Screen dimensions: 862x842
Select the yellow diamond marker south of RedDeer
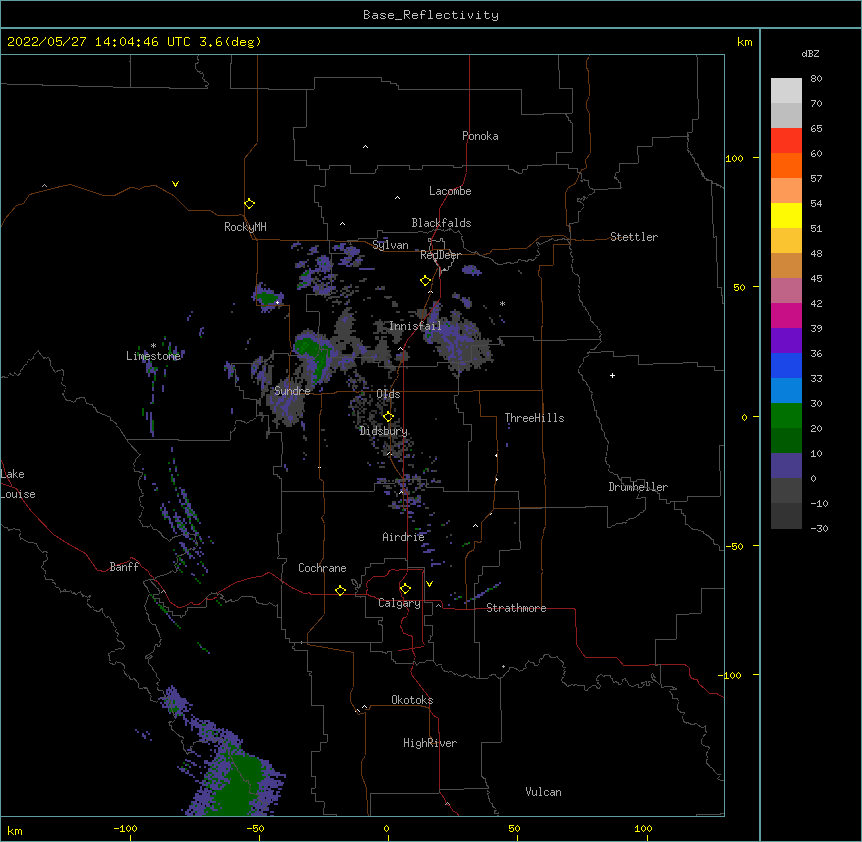click(x=426, y=281)
